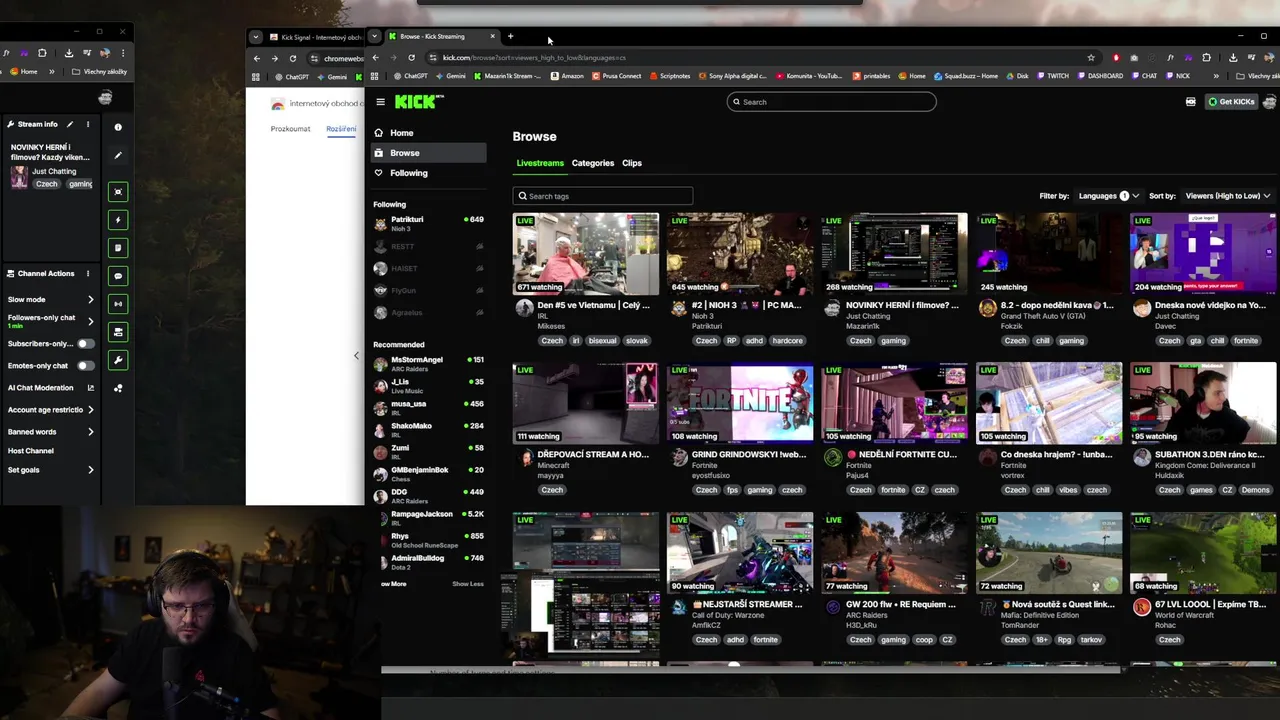This screenshot has width=1280, height=720.
Task: Select the Clips tab
Action: click(632, 163)
